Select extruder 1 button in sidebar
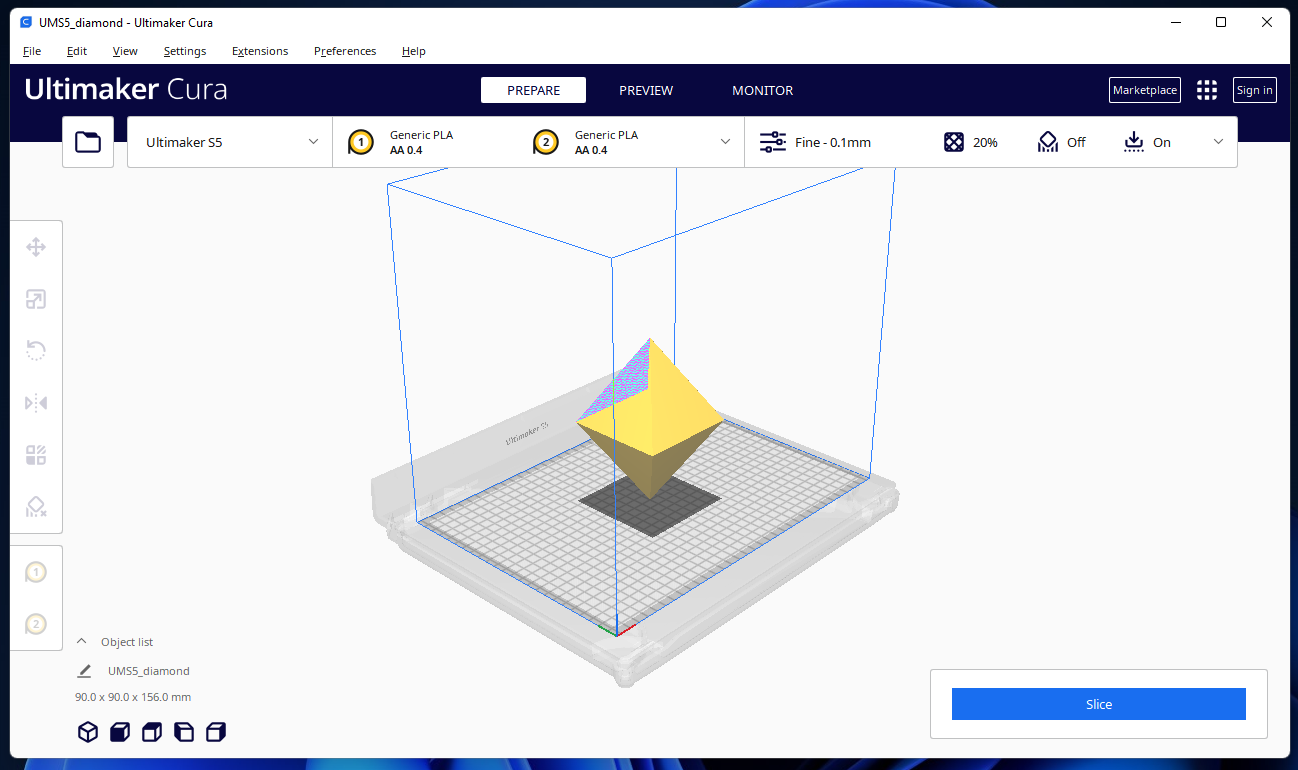This screenshot has width=1298, height=770. pyautogui.click(x=36, y=572)
